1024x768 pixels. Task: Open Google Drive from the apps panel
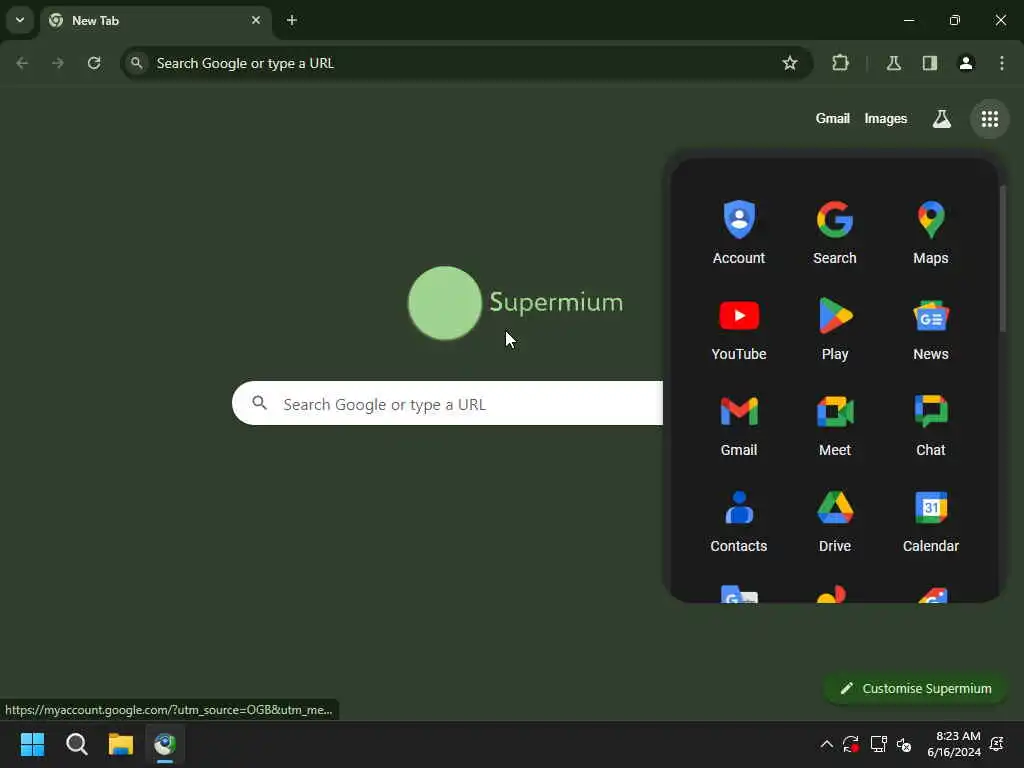coord(835,520)
